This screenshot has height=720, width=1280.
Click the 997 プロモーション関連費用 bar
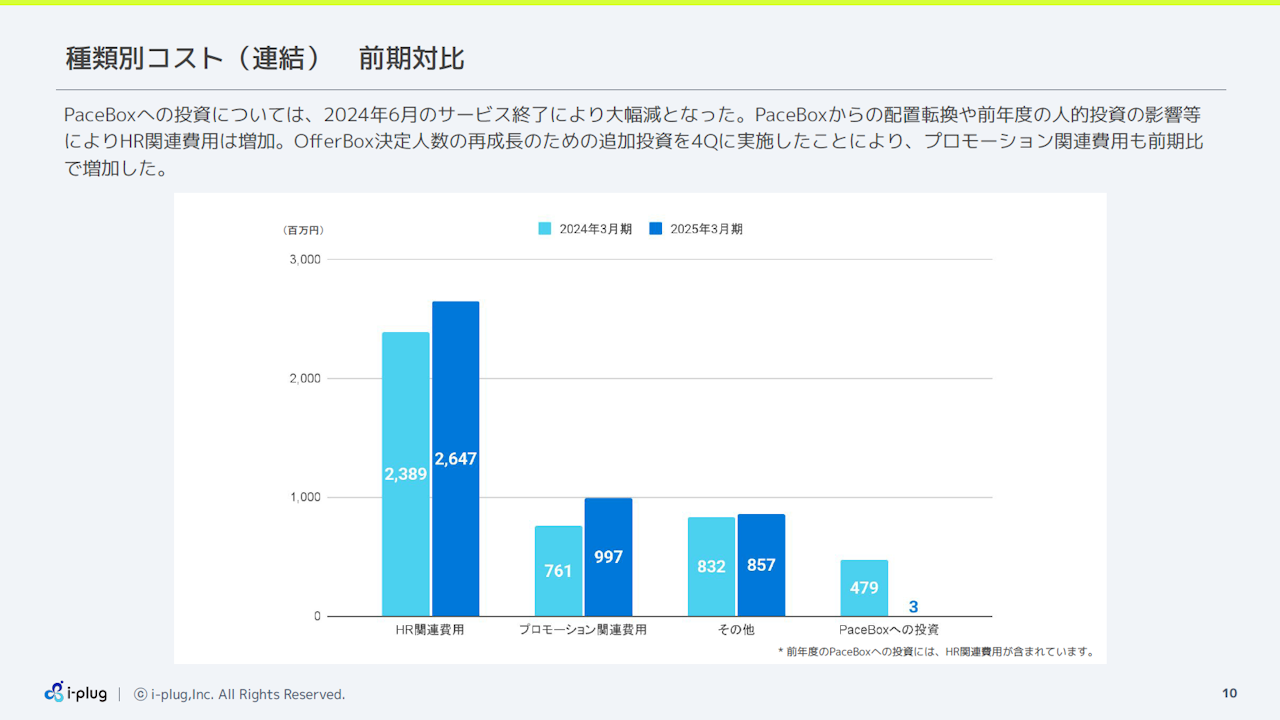pyautogui.click(x=608, y=557)
